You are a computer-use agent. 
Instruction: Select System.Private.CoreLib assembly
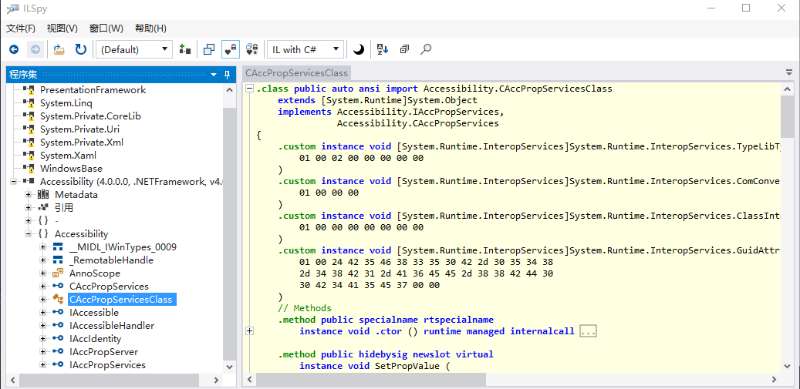point(90,116)
